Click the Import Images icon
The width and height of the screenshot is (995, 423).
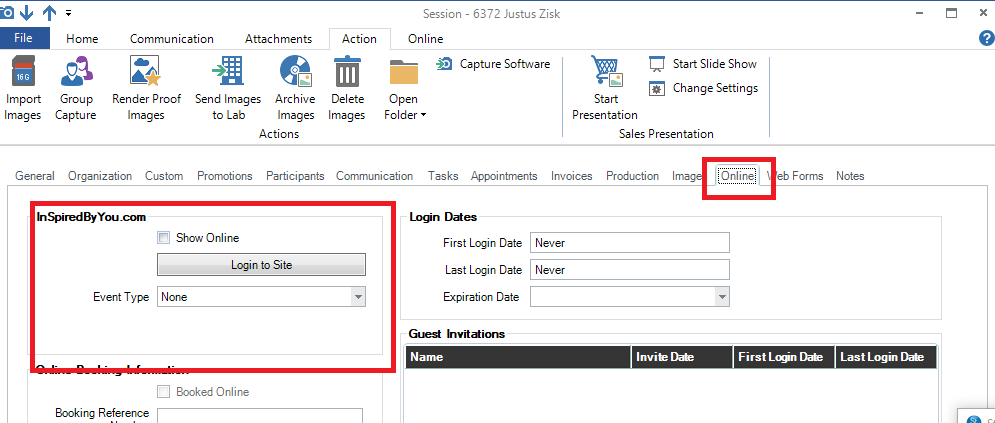point(23,74)
